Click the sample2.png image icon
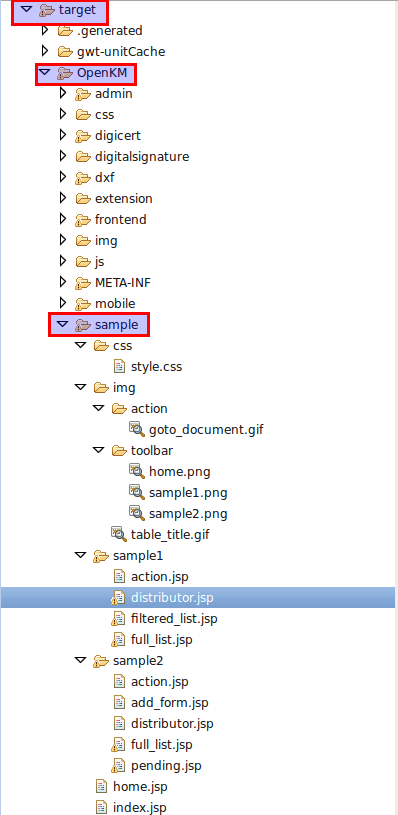 [137, 513]
